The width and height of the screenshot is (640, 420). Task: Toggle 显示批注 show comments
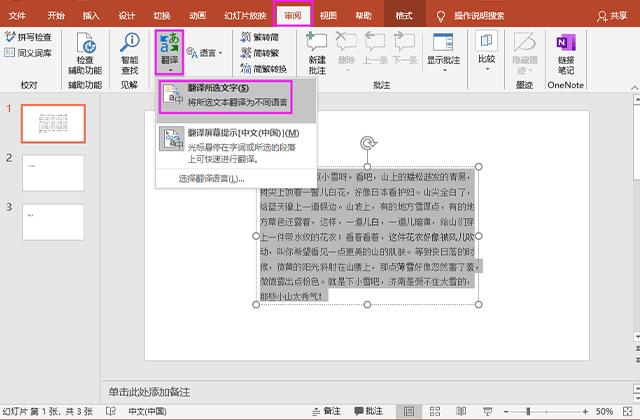[443, 48]
